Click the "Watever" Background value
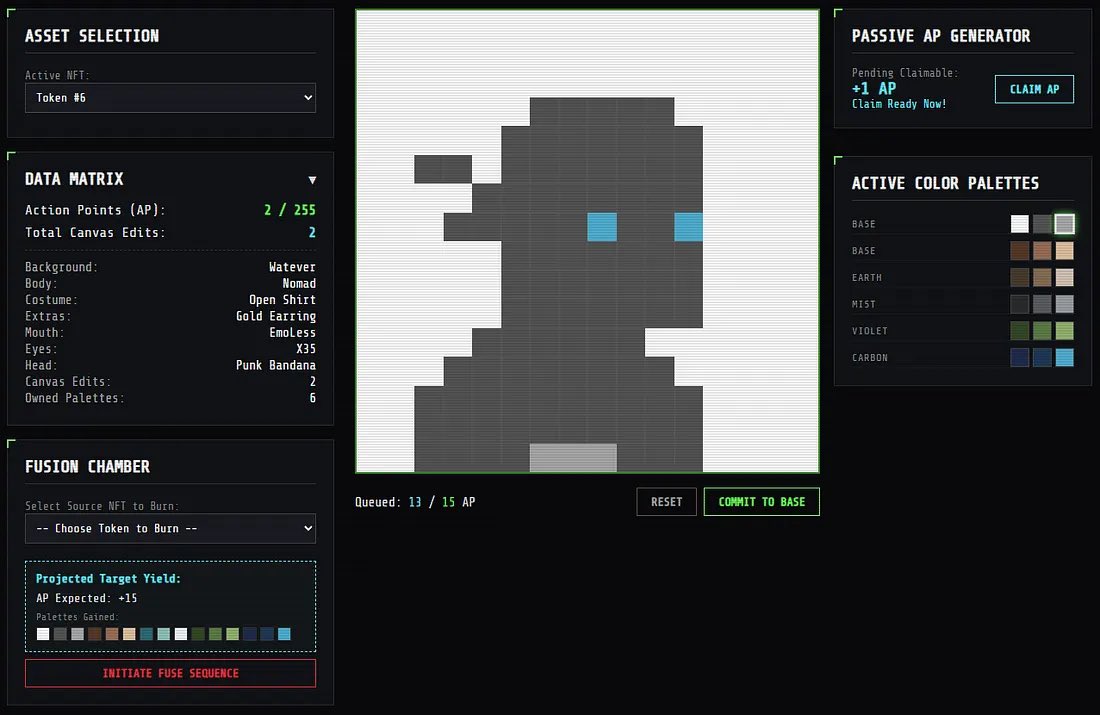This screenshot has height=715, width=1100. tap(292, 267)
